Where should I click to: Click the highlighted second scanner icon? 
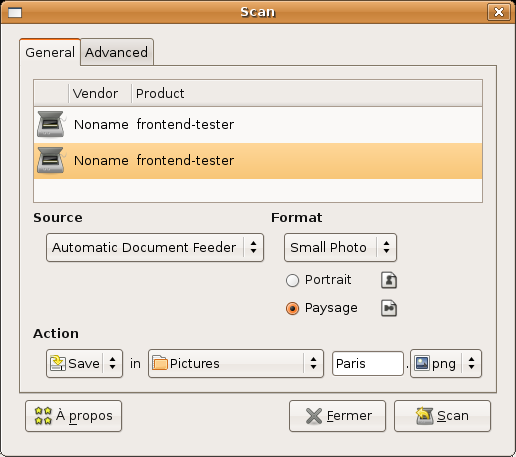click(x=51, y=160)
